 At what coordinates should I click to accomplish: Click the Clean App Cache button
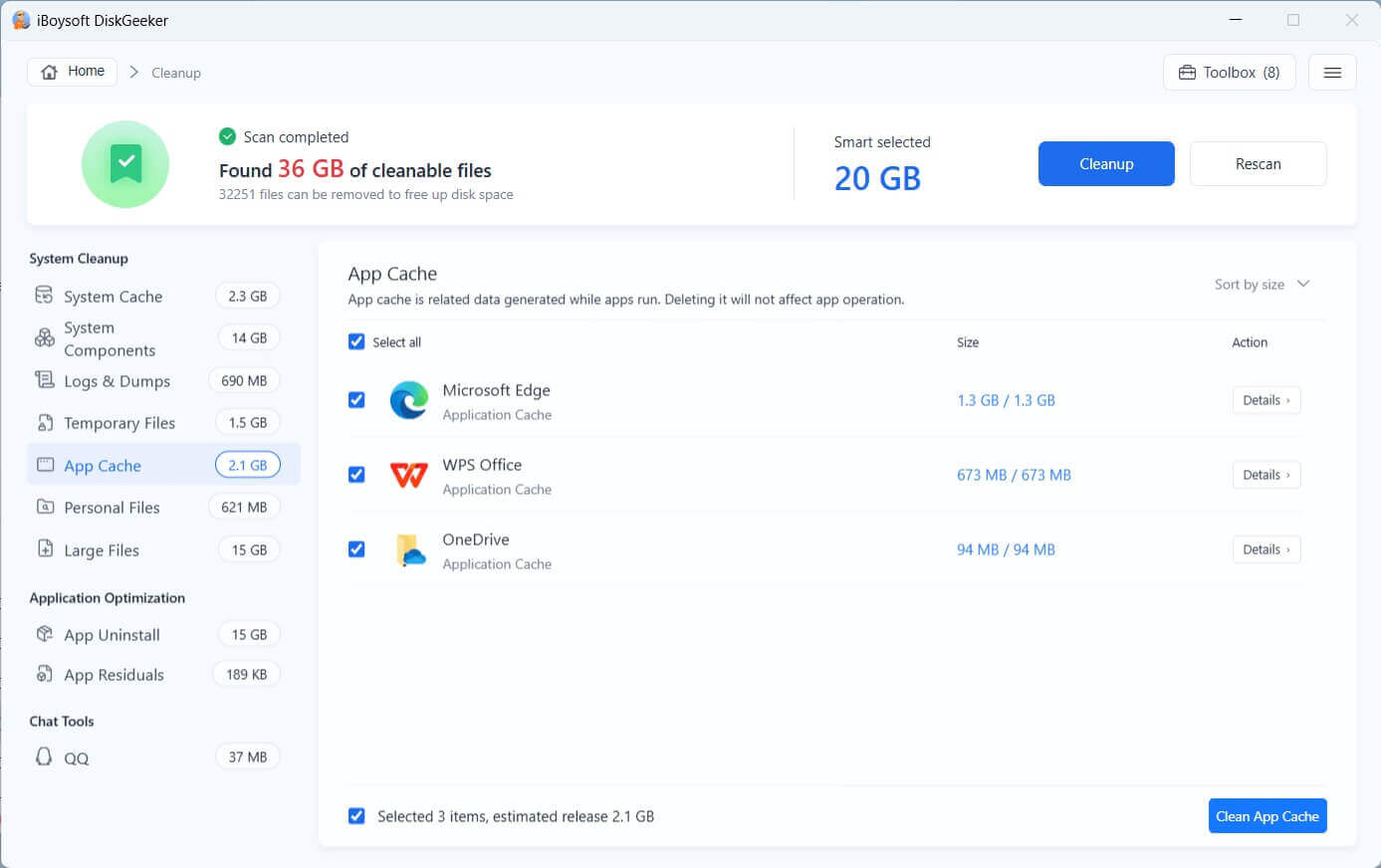(1267, 815)
